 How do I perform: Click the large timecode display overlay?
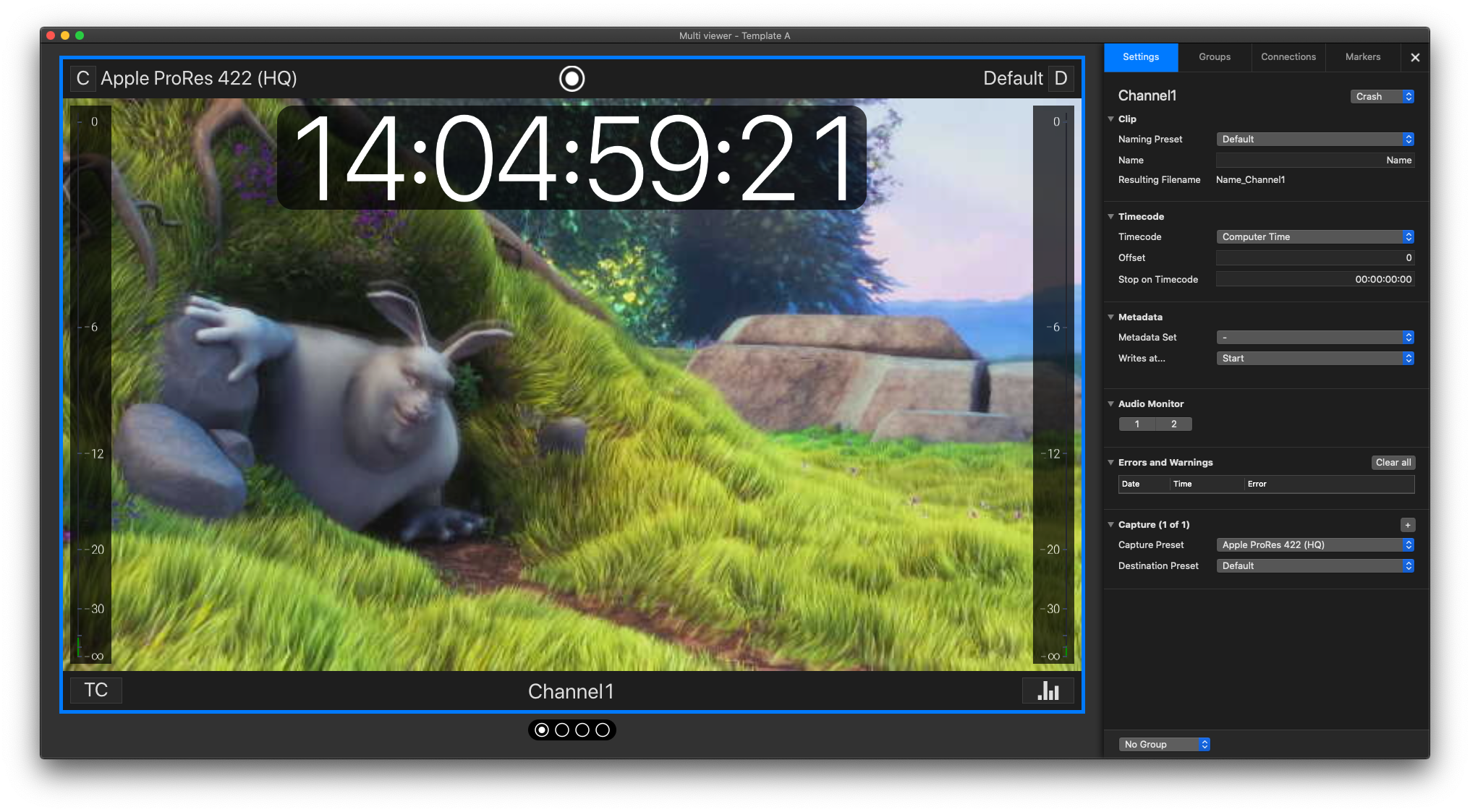pyautogui.click(x=572, y=158)
